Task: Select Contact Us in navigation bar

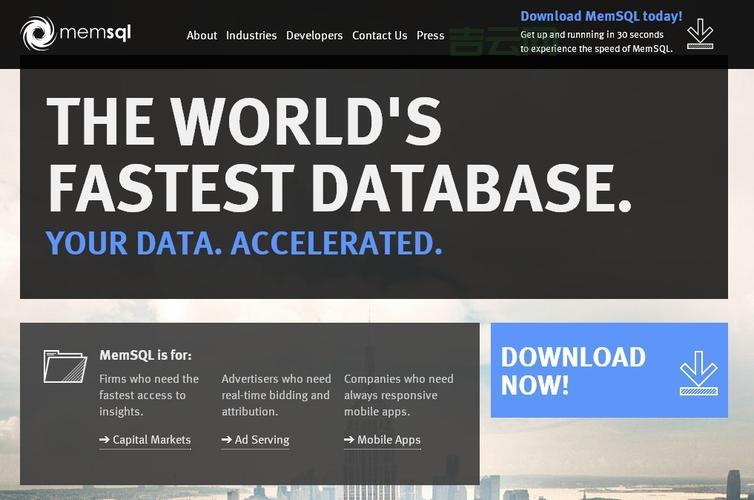Action: click(379, 35)
